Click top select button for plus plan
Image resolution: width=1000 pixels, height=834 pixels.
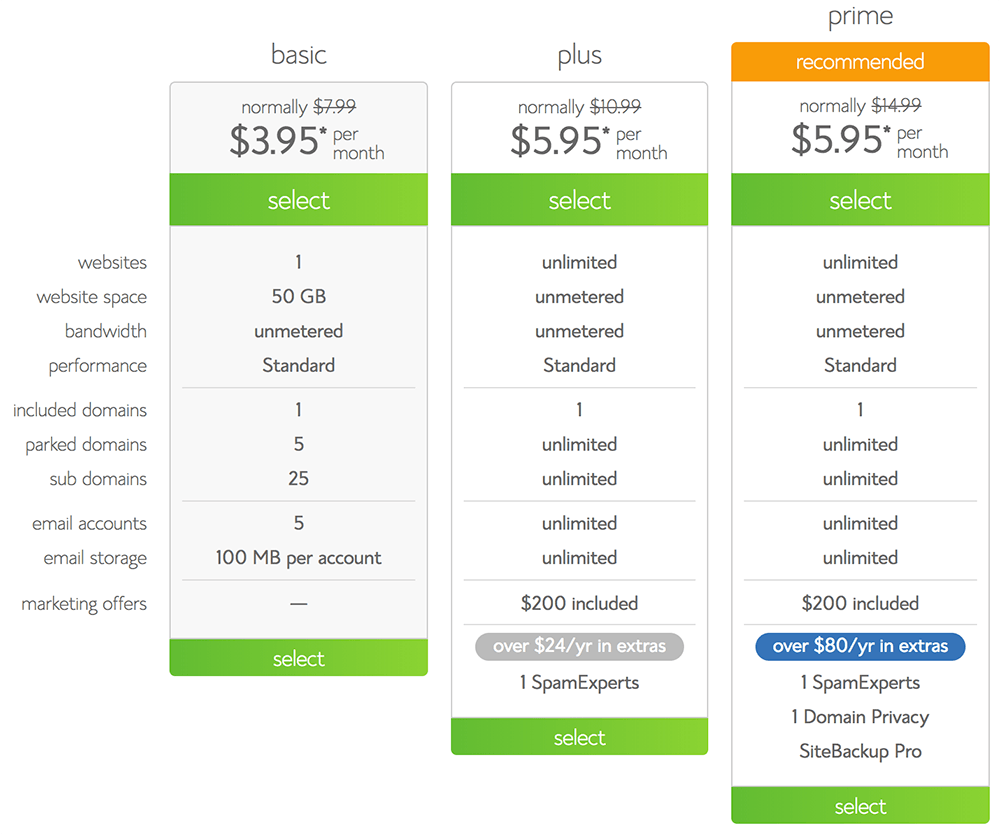pyautogui.click(x=579, y=200)
